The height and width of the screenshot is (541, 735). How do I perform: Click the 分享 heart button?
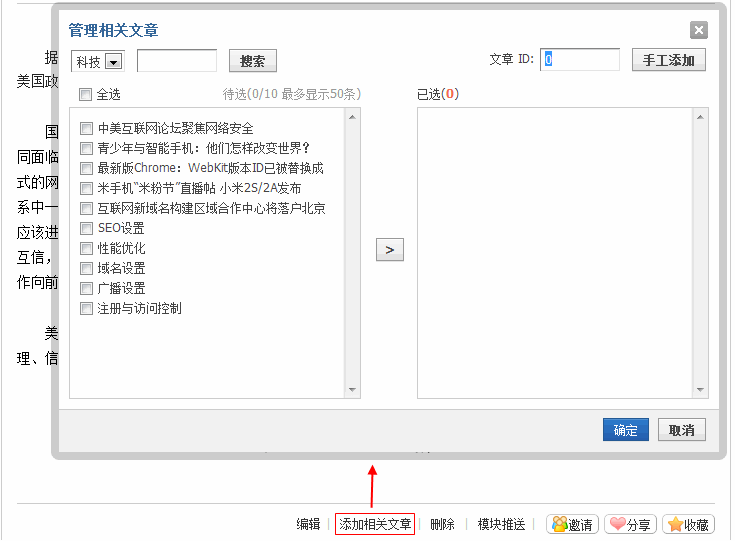coord(630,524)
